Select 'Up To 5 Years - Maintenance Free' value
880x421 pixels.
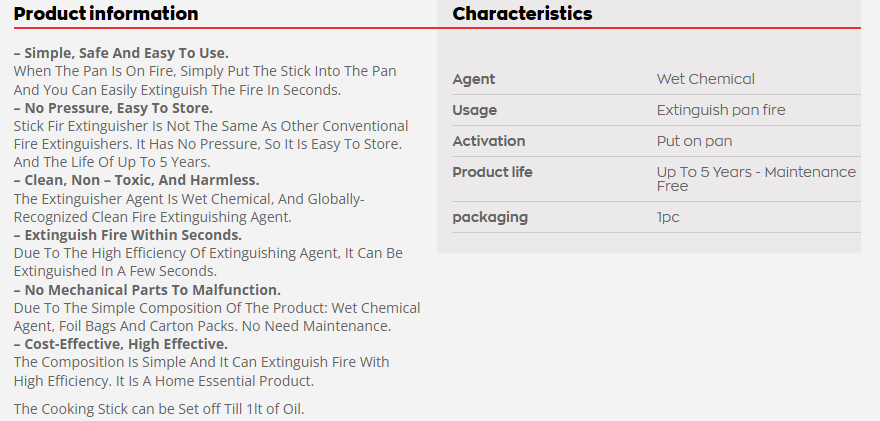(x=755, y=179)
